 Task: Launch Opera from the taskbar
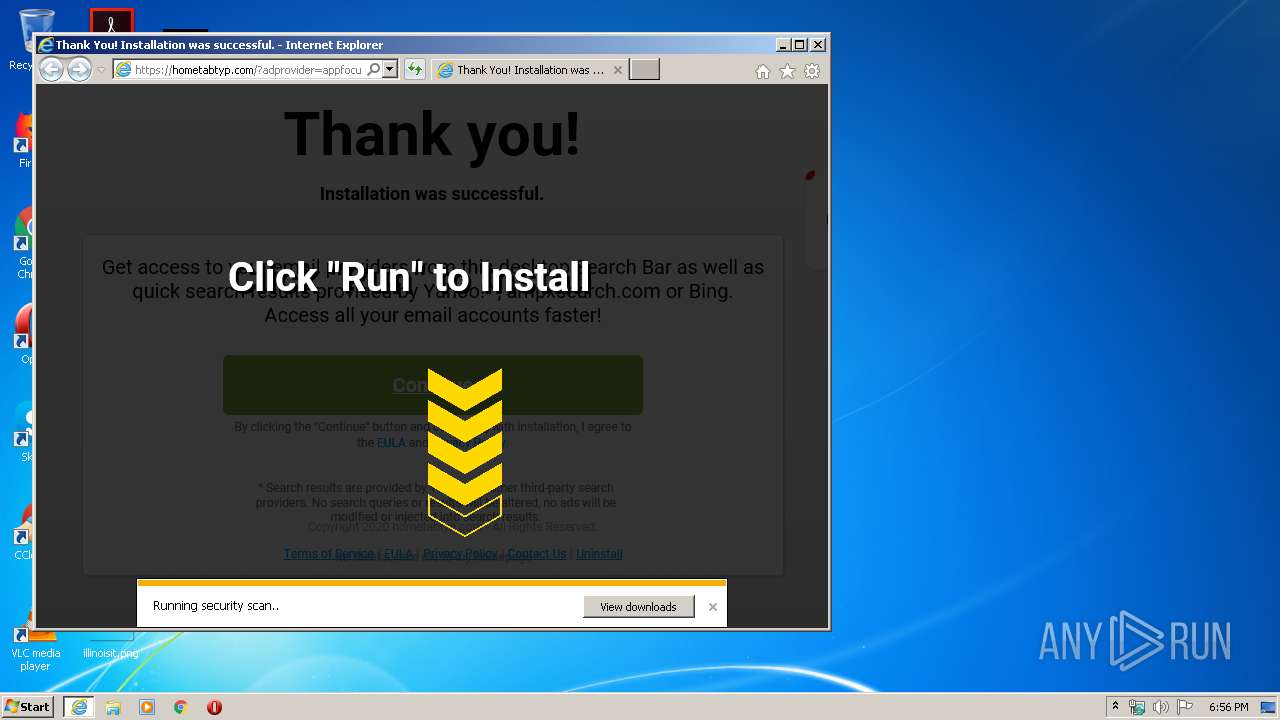tap(214, 707)
